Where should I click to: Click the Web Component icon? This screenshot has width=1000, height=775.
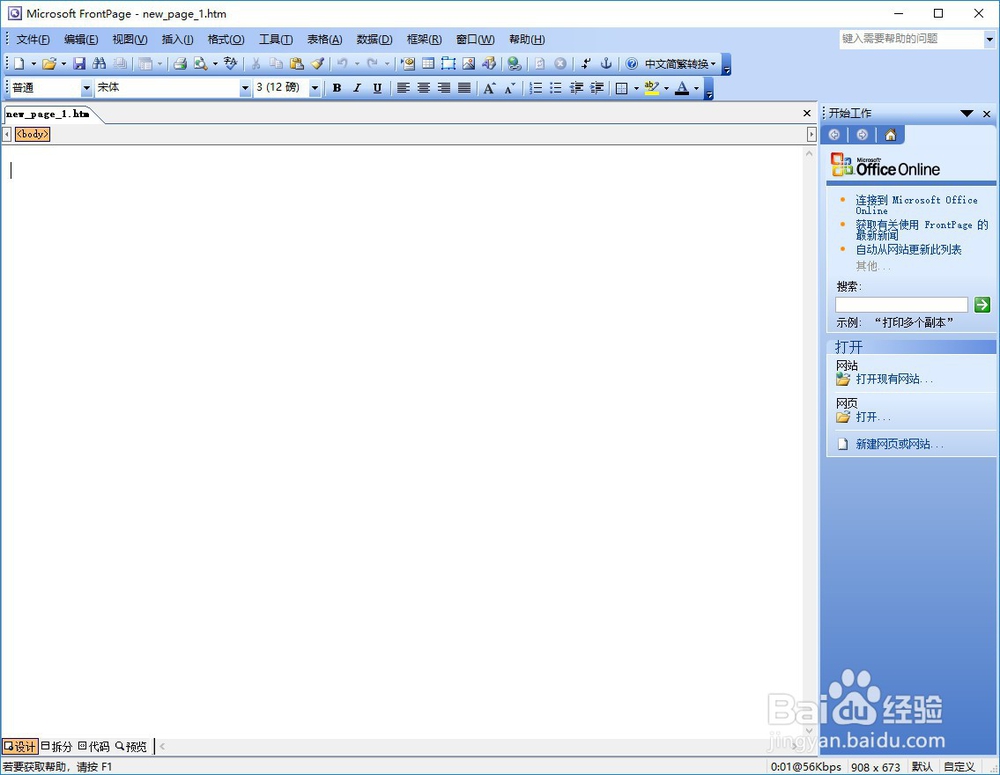(x=408, y=63)
